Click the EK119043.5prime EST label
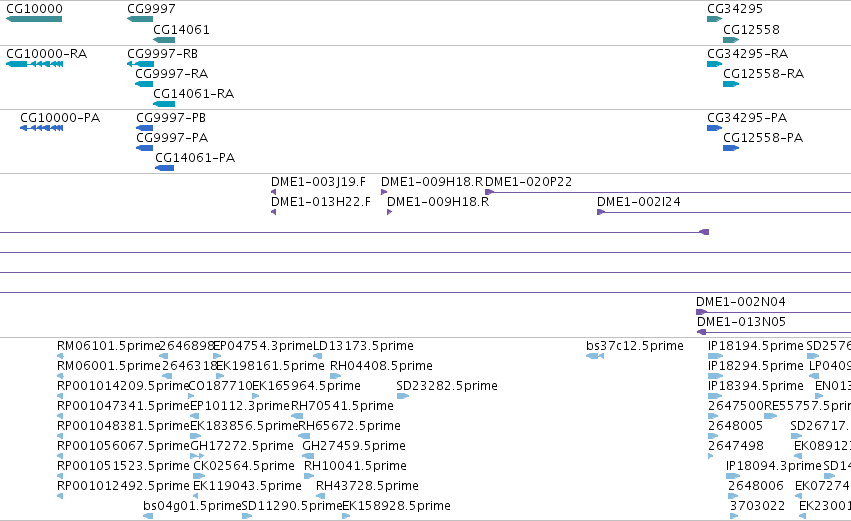 [x=247, y=486]
